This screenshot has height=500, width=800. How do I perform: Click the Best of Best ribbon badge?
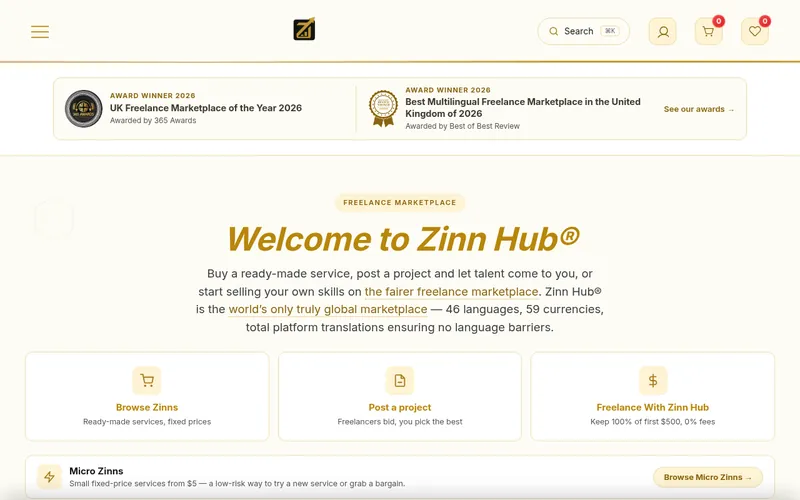384,108
